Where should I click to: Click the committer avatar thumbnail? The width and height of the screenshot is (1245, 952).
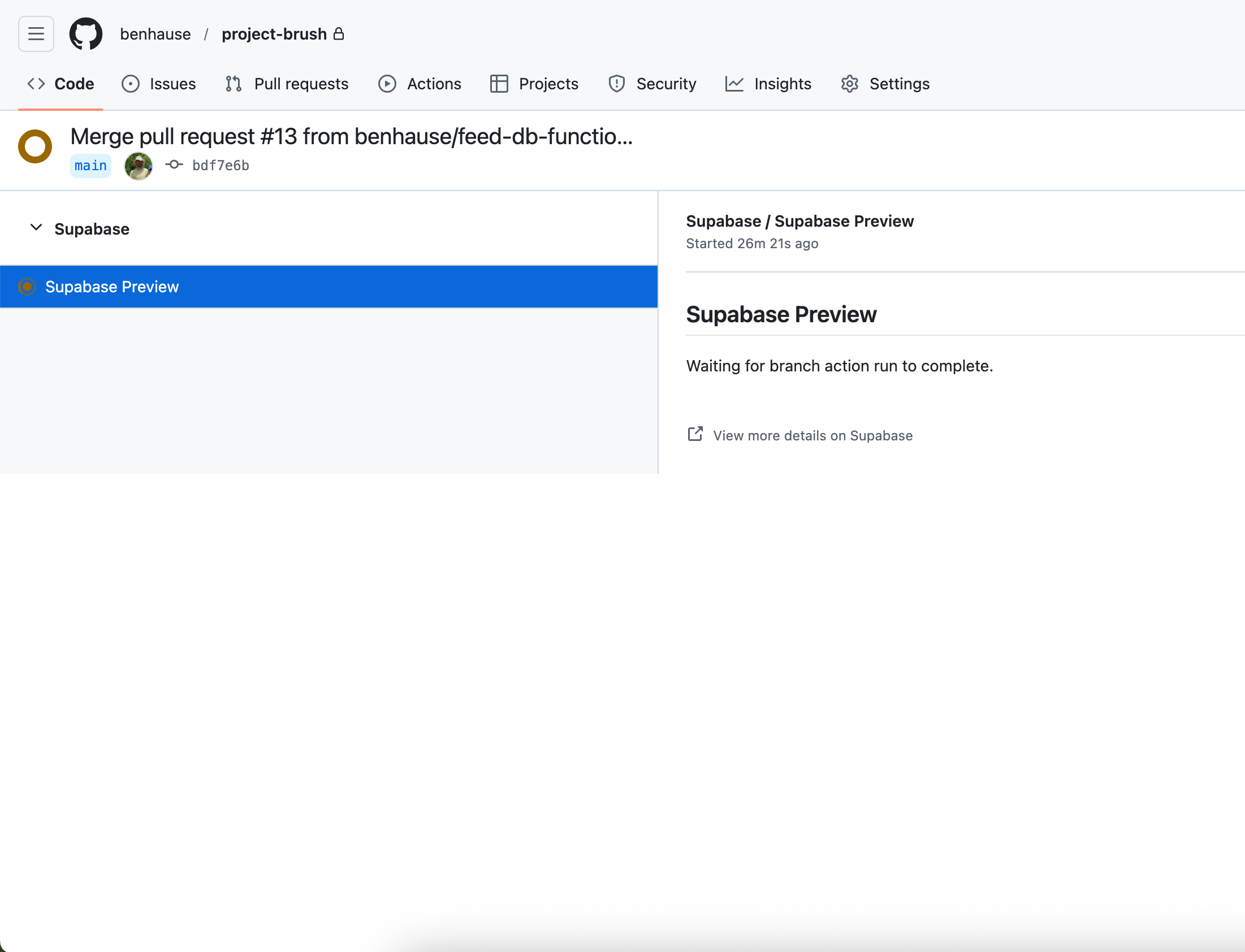coord(139,166)
